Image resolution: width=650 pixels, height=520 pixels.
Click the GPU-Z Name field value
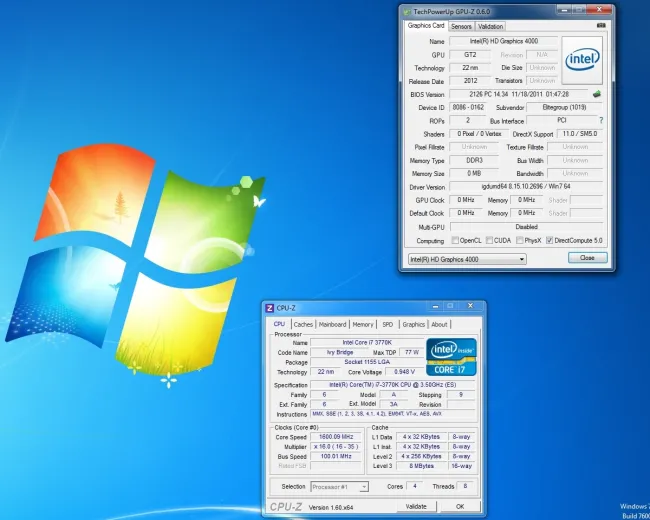coord(504,41)
